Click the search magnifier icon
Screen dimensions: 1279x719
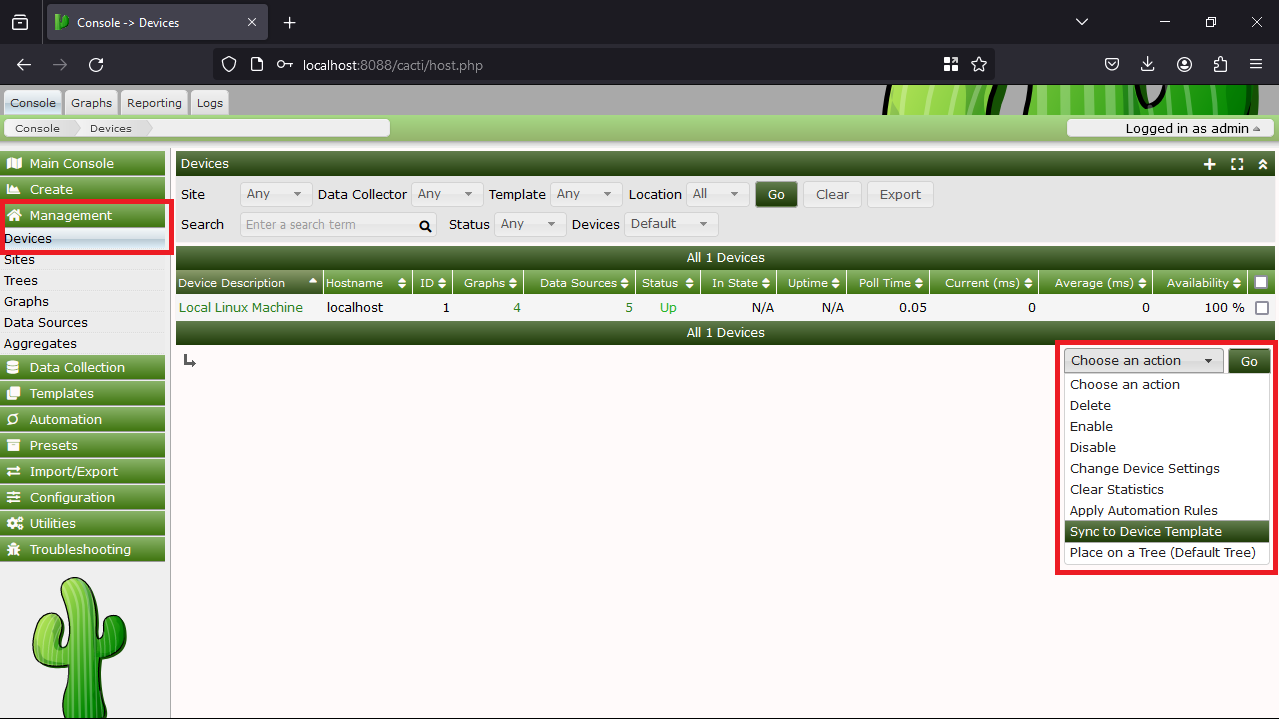tap(425, 225)
